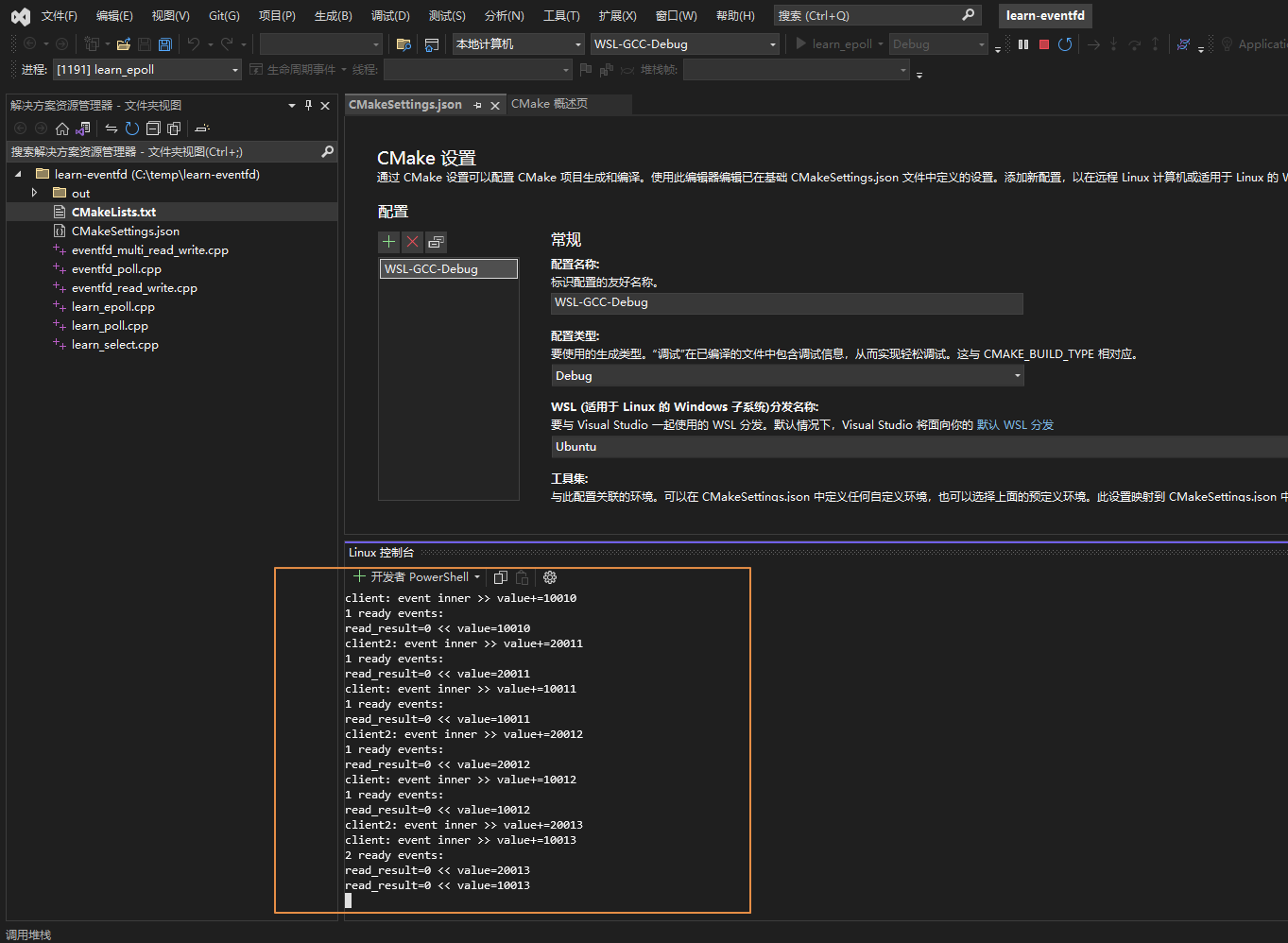The height and width of the screenshot is (943, 1288).
Task: Remove the selected configuration with the red X
Action: pyautogui.click(x=412, y=241)
